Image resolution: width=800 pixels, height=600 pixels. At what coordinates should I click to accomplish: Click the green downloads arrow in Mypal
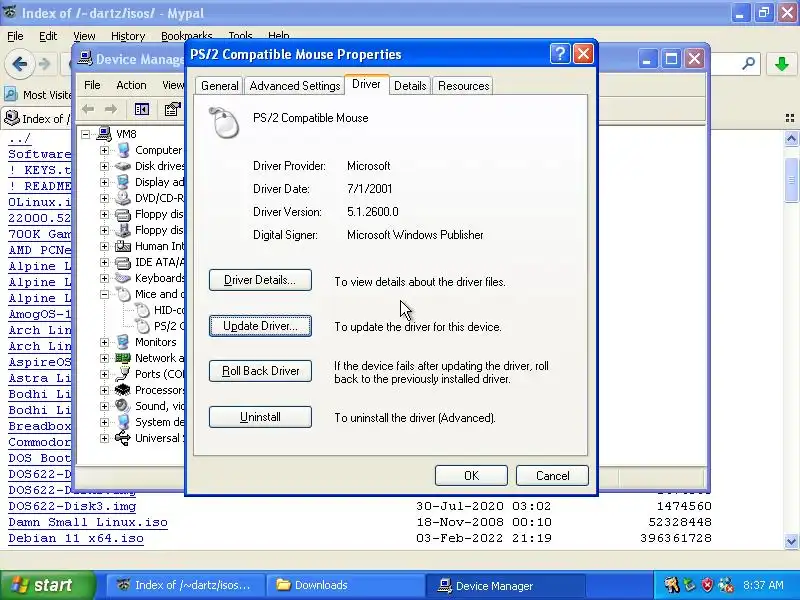coord(782,64)
